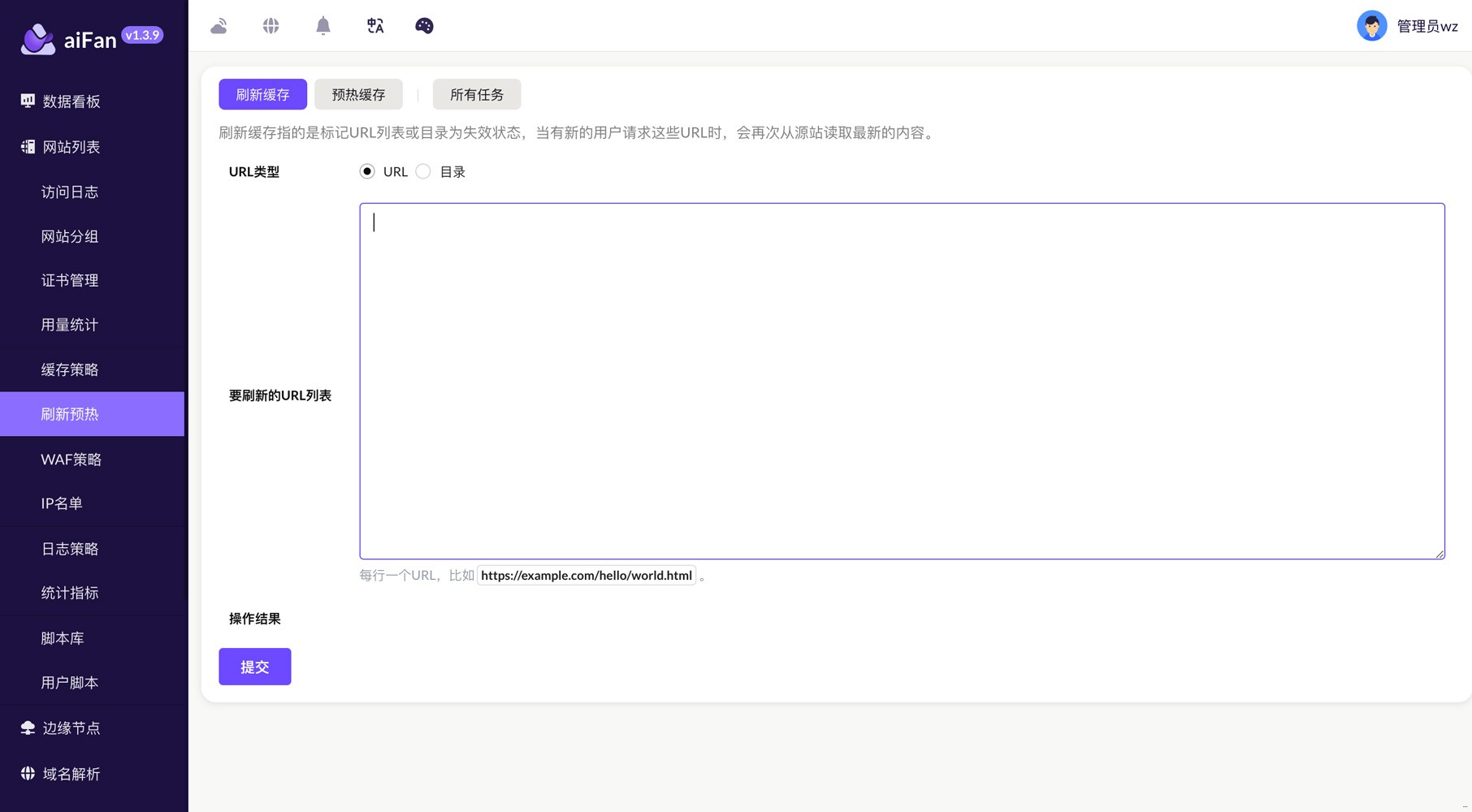Open notifications bell icon
Image resolution: width=1472 pixels, height=812 pixels.
[x=323, y=26]
